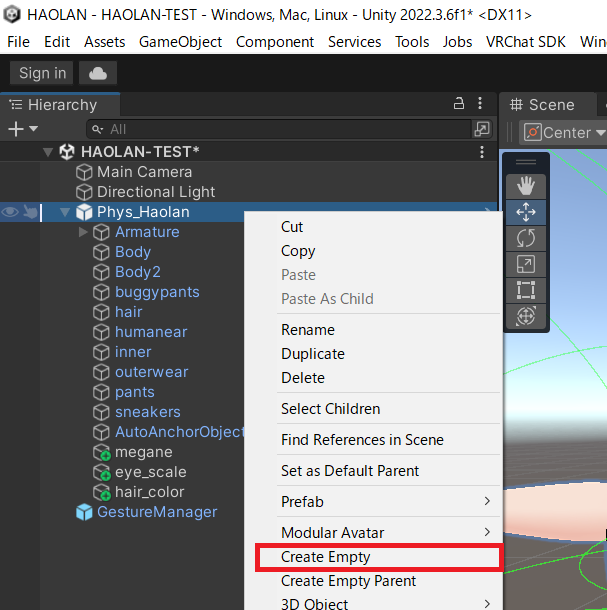Open the Tools menu

tap(412, 42)
